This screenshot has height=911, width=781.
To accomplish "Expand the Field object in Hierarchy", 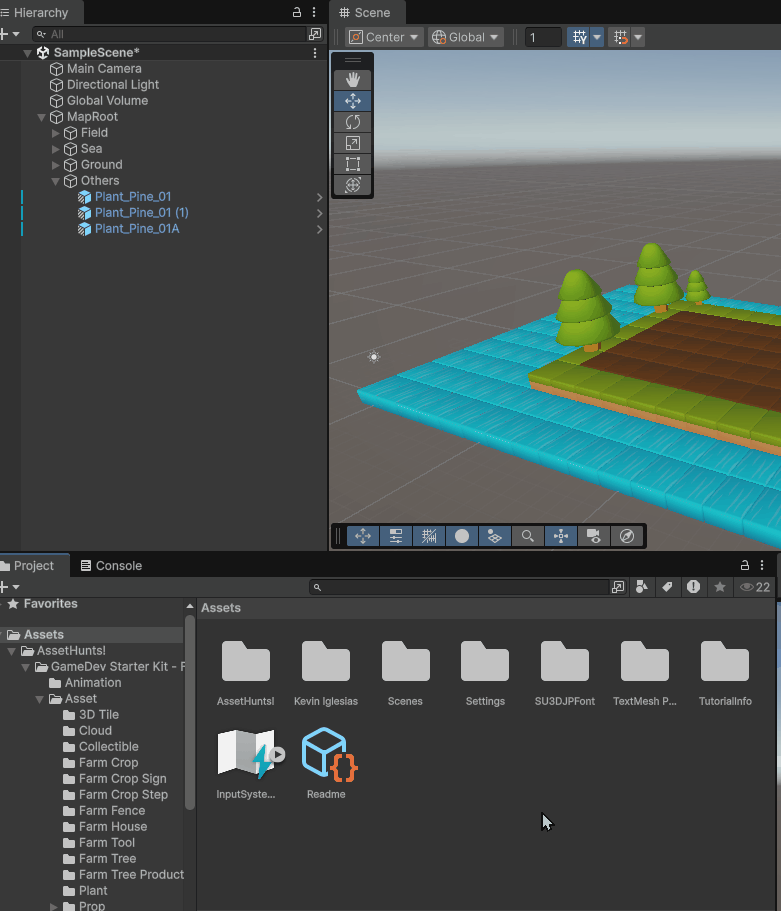I will pos(56,133).
